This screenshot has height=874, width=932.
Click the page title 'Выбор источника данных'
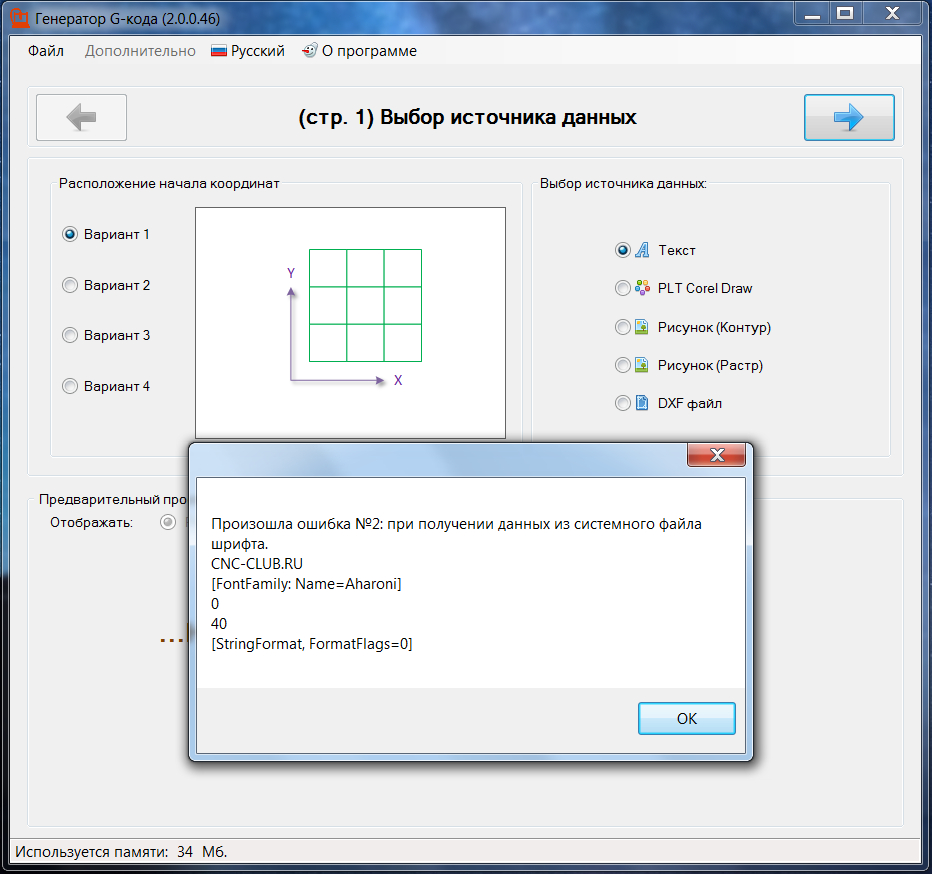coord(508,117)
